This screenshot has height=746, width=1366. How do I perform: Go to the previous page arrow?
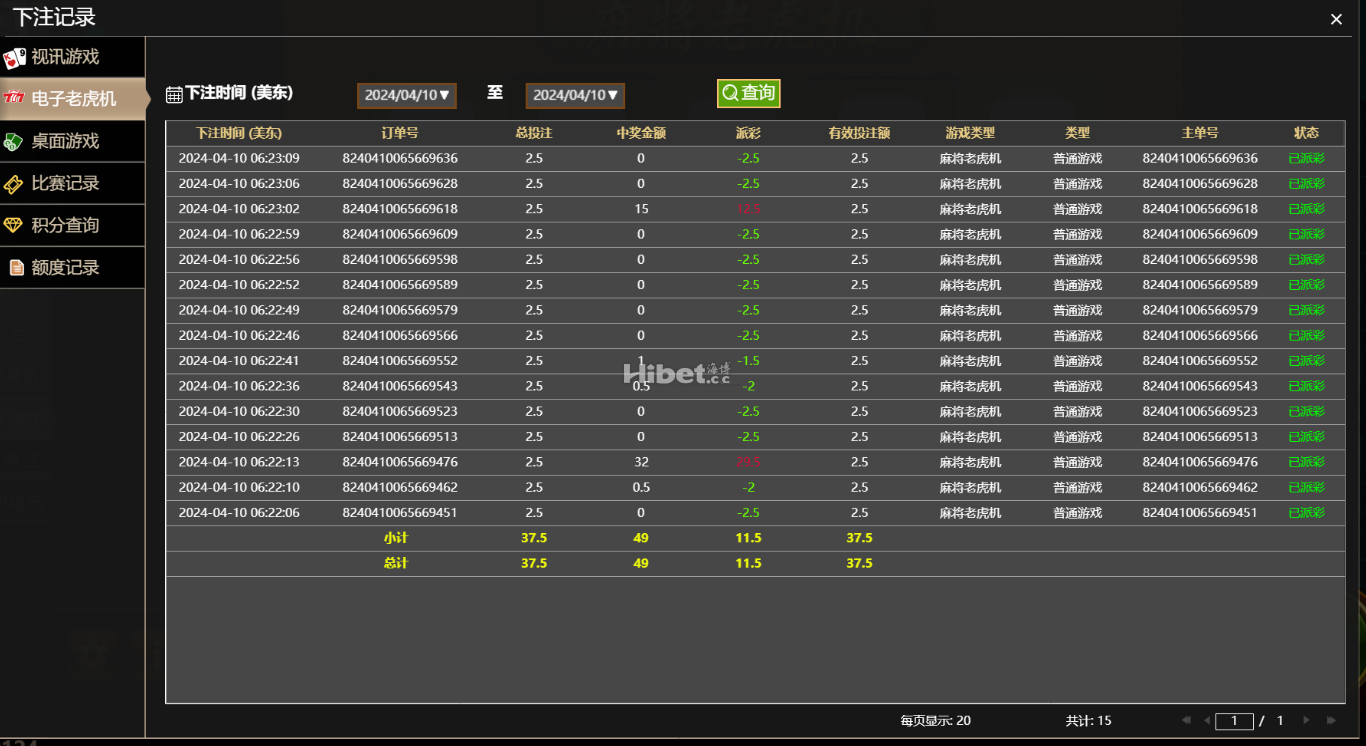tap(1207, 720)
